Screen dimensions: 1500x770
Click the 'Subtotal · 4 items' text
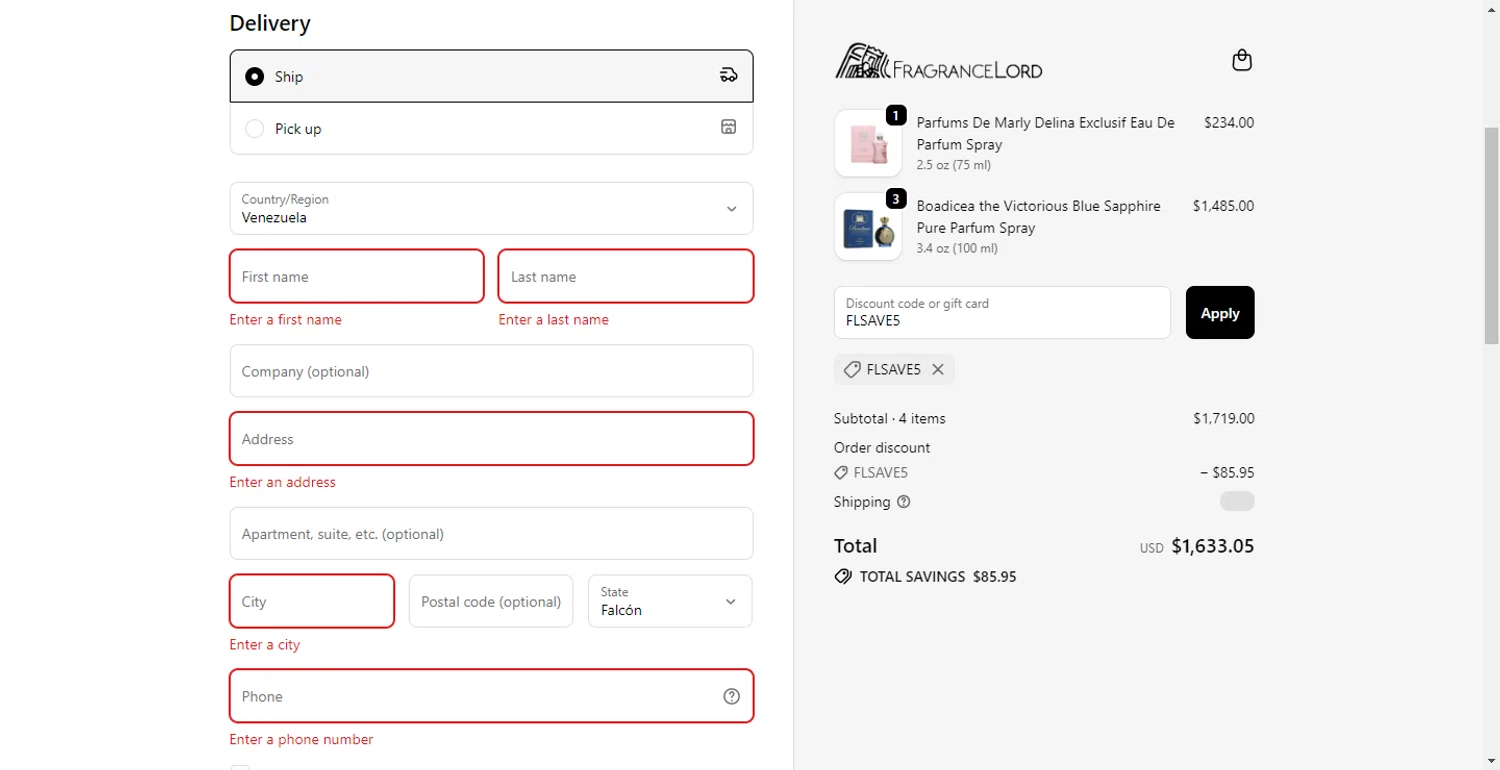890,419
